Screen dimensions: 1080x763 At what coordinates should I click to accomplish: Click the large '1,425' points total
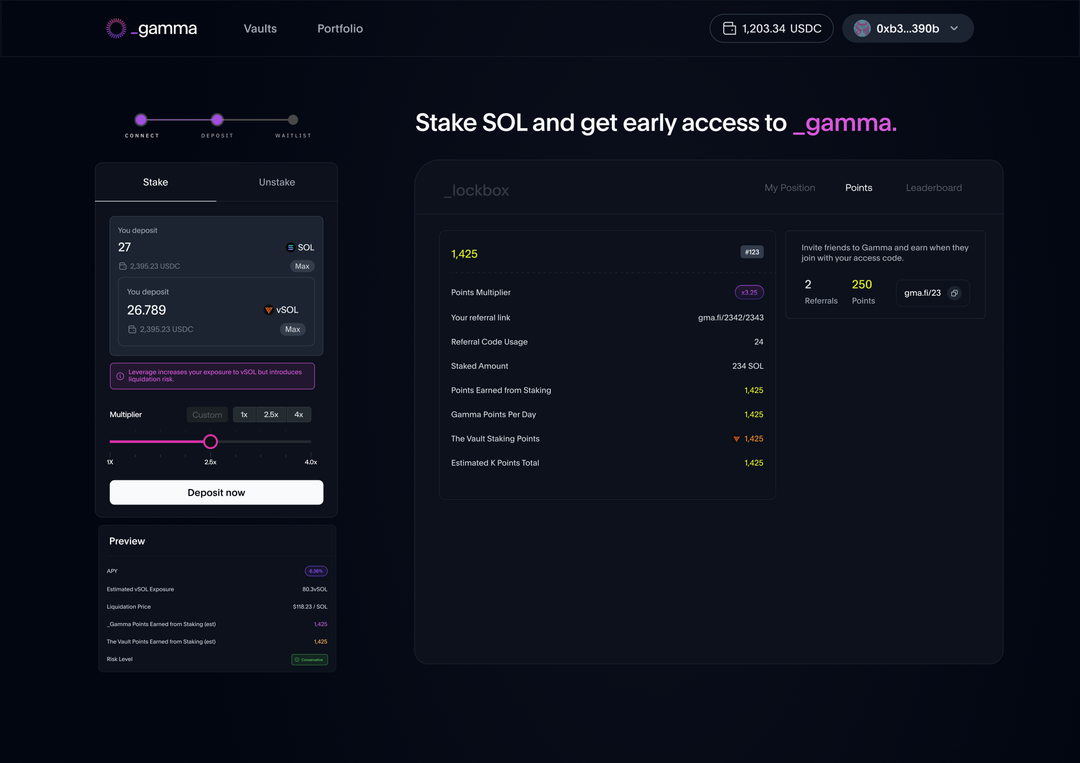(x=464, y=254)
